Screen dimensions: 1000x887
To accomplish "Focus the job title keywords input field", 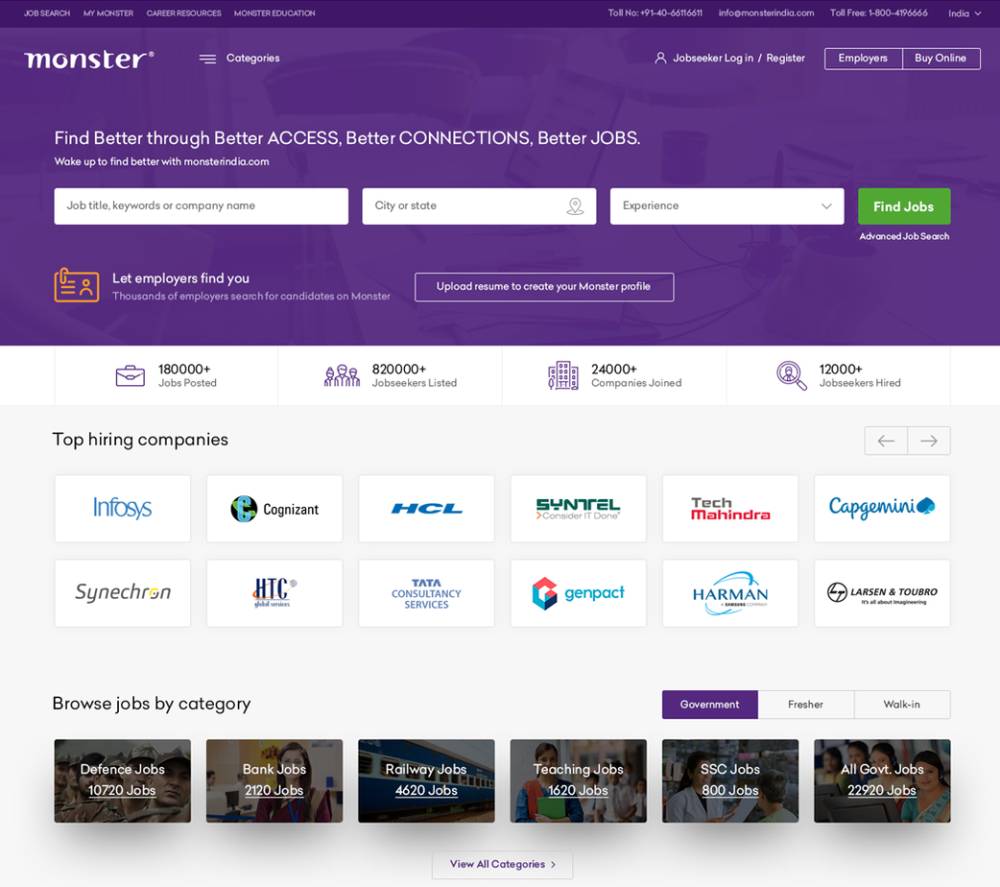I will (202, 206).
